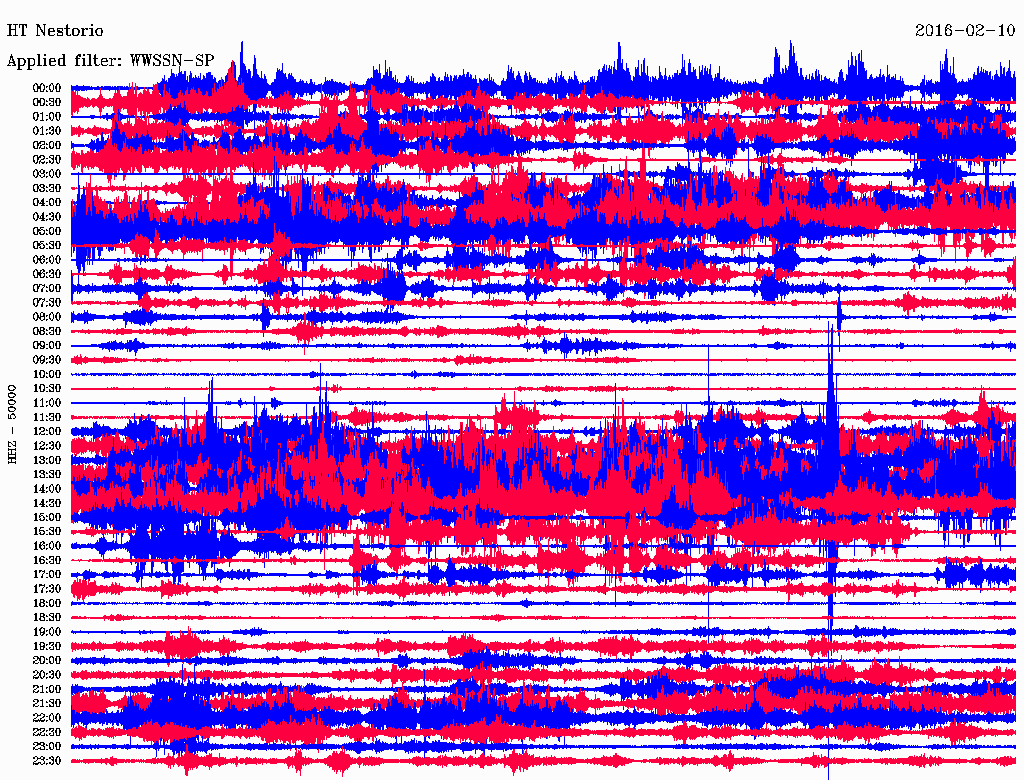Select the 22:00 time label
The image size is (1024, 780).
(47, 717)
